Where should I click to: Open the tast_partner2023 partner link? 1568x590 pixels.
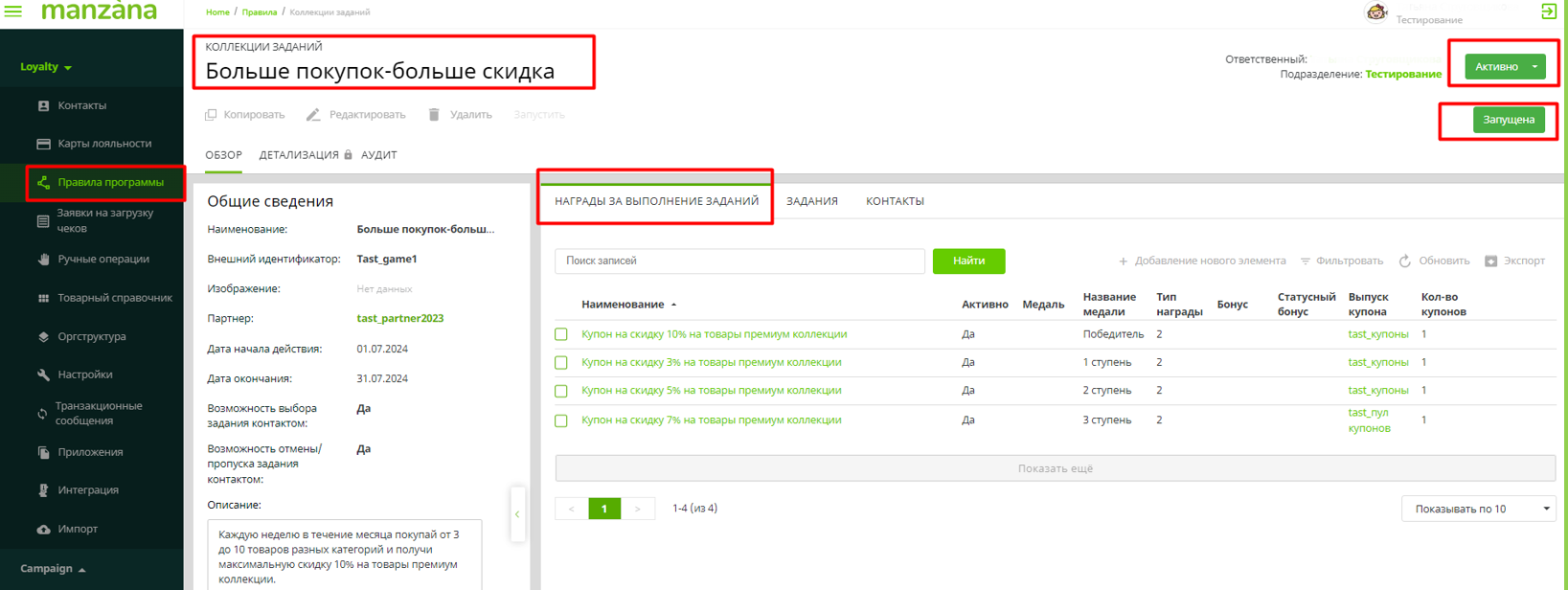[x=399, y=318]
